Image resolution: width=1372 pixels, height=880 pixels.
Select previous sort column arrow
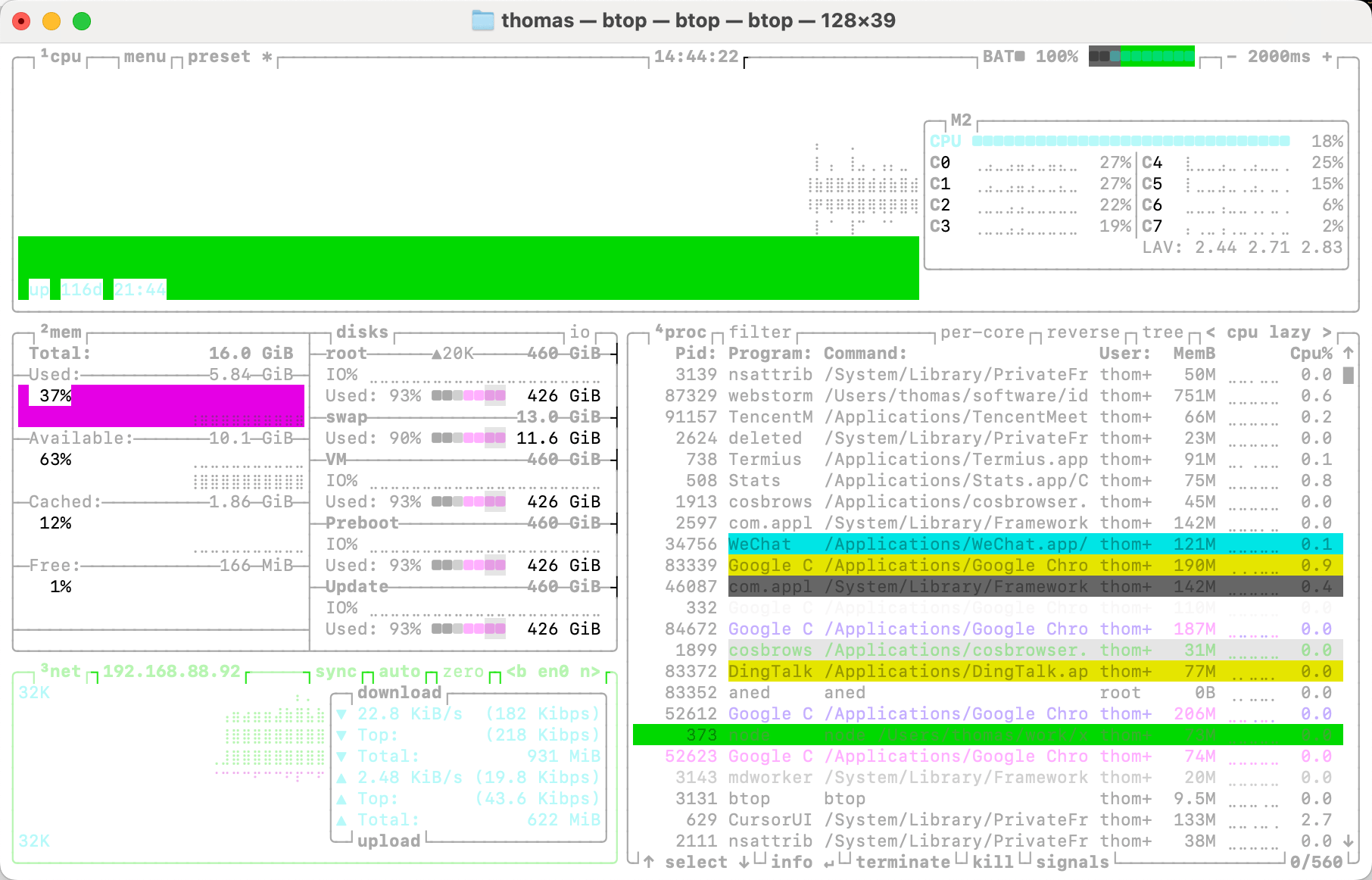(1211, 332)
